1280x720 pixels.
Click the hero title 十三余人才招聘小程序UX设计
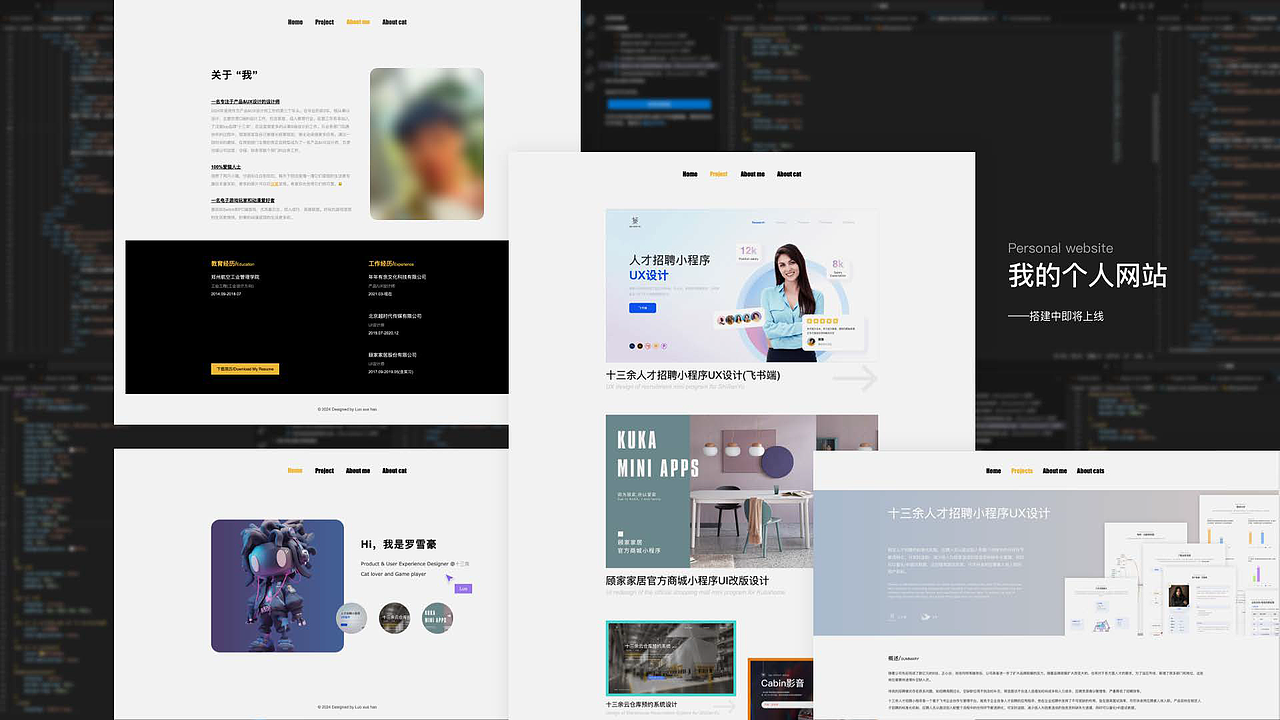969,513
